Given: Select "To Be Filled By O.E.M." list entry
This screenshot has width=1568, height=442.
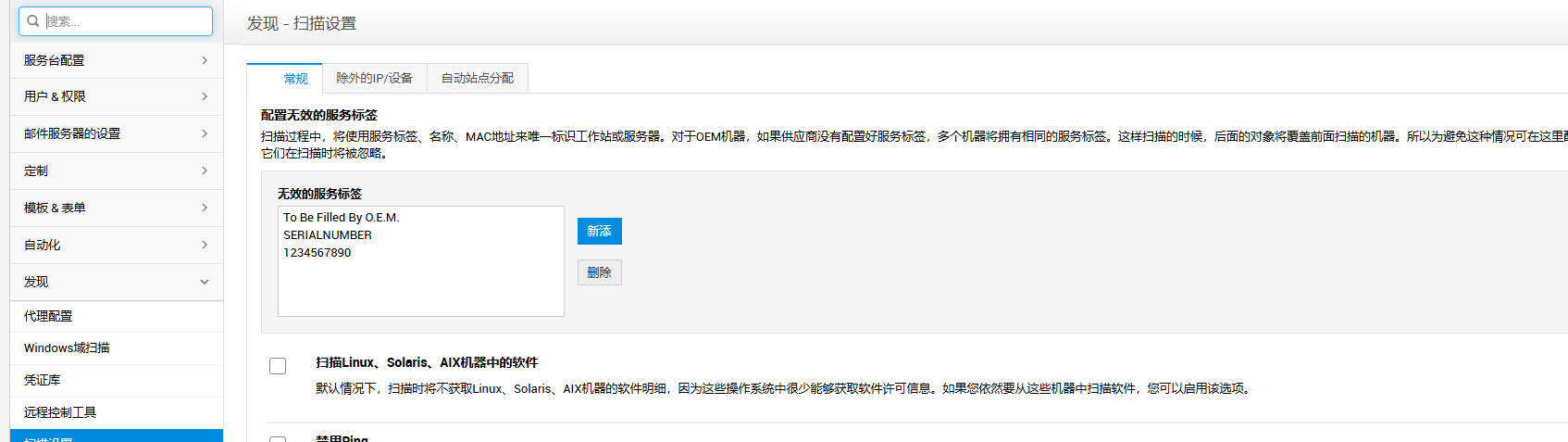Looking at the screenshot, I should coord(341,218).
